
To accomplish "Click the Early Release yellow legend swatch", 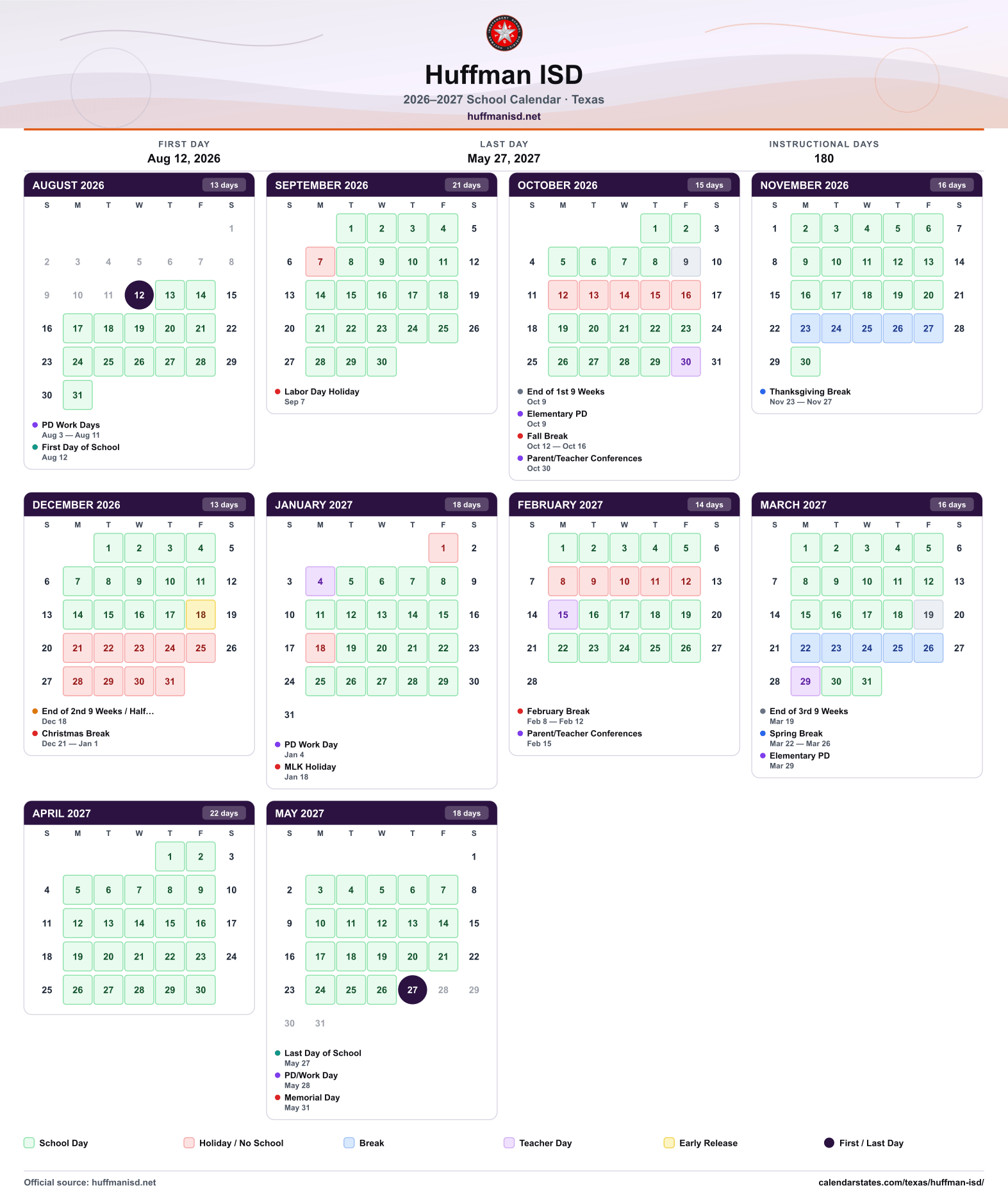I will (669, 1142).
